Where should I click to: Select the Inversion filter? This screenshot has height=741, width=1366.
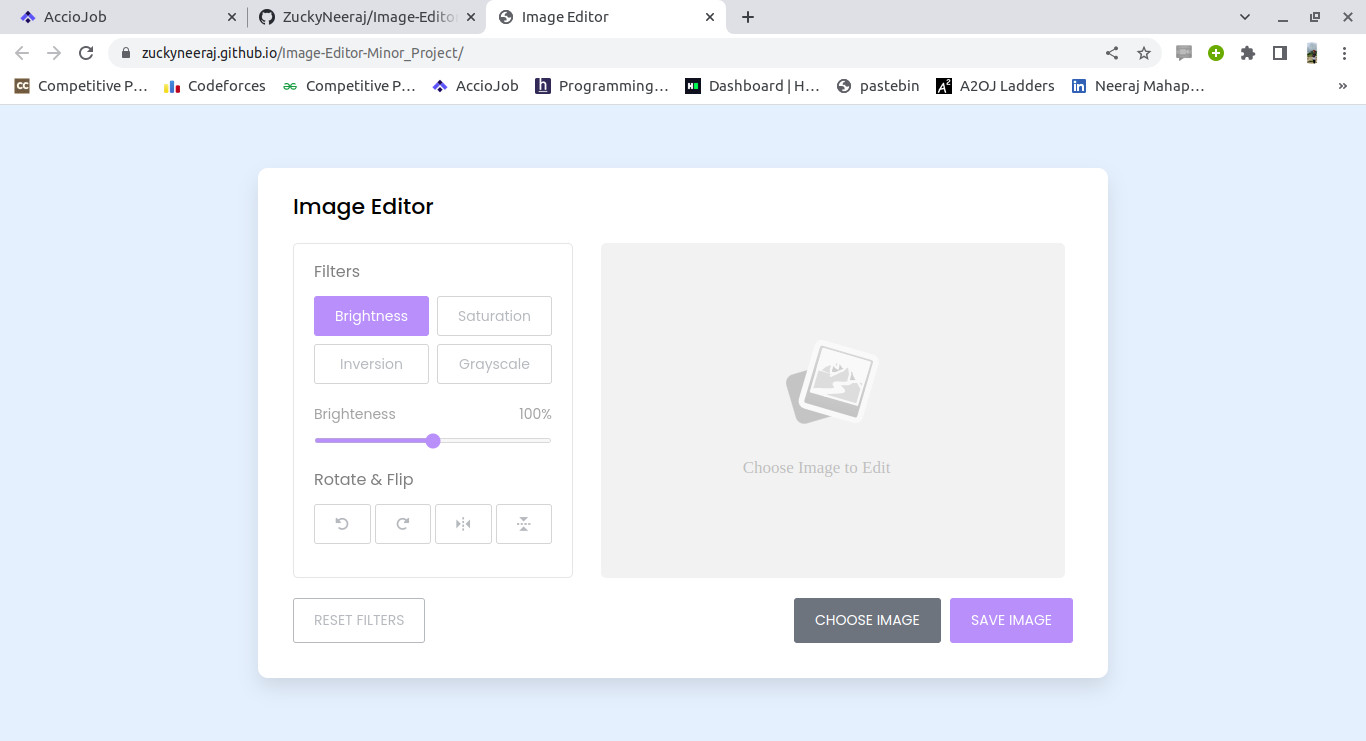pyautogui.click(x=371, y=364)
